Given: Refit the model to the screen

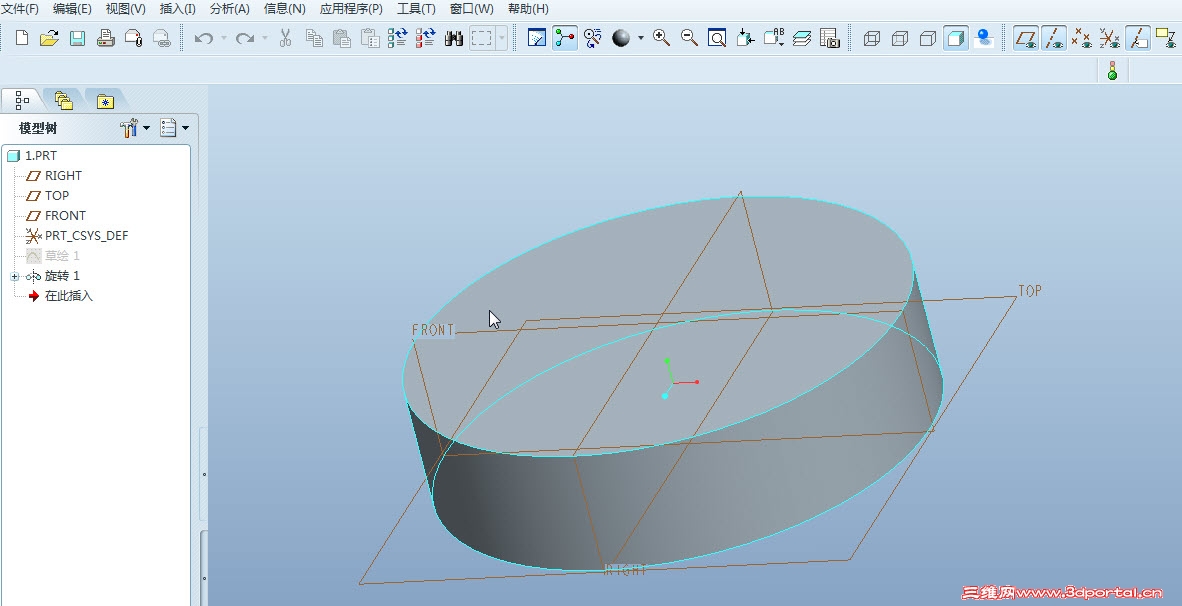Looking at the screenshot, I should (x=718, y=38).
